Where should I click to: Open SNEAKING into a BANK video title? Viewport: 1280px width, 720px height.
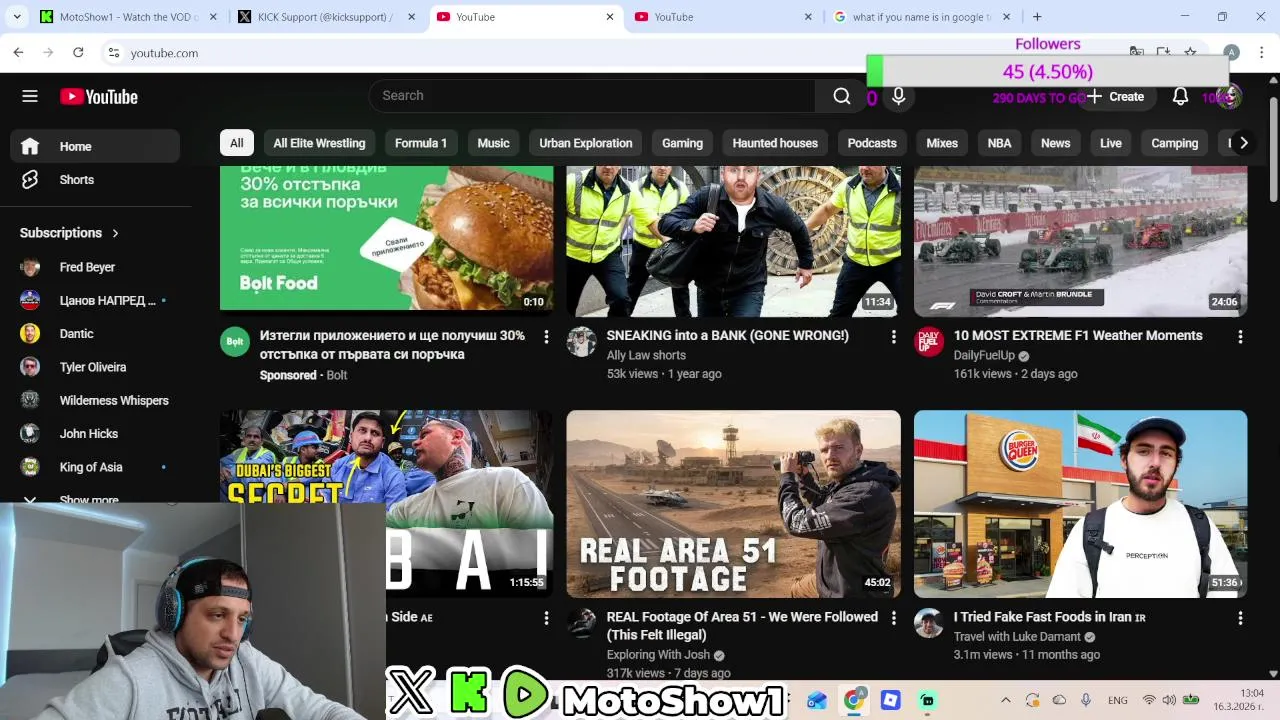pos(727,335)
